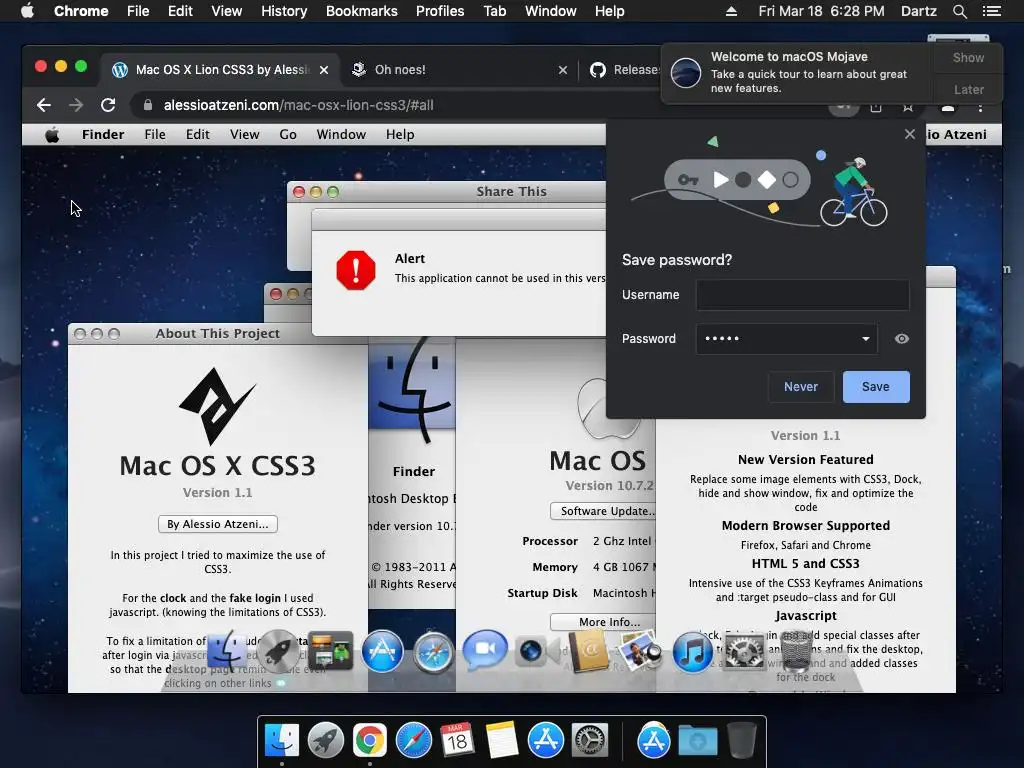The image size is (1024, 768).
Task: Show the saved password with the eye icon
Action: (901, 338)
